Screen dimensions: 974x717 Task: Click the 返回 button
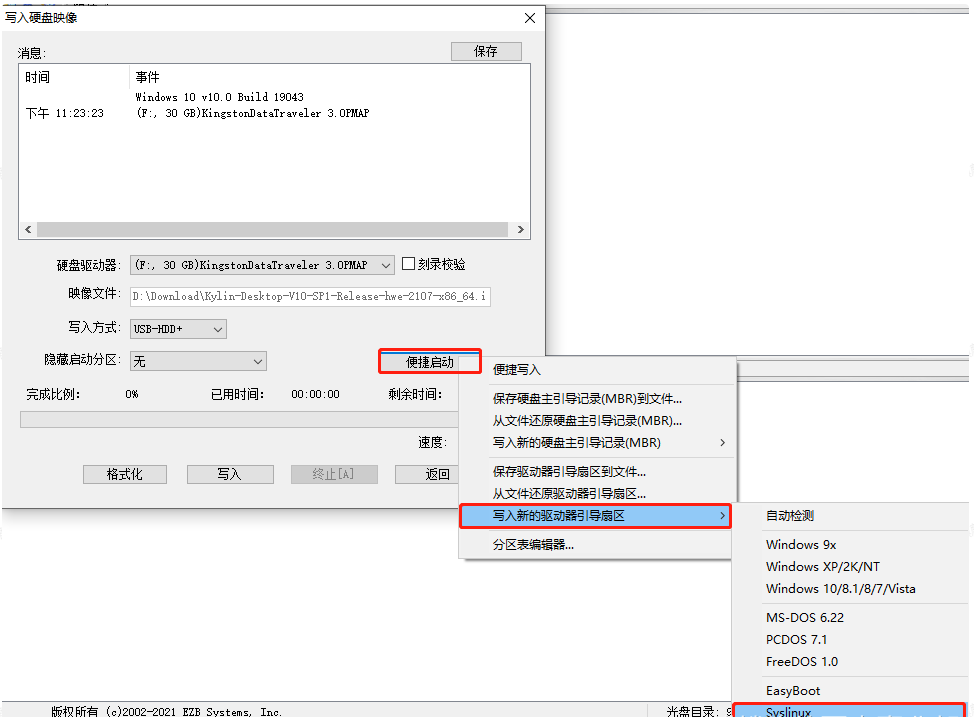point(427,474)
